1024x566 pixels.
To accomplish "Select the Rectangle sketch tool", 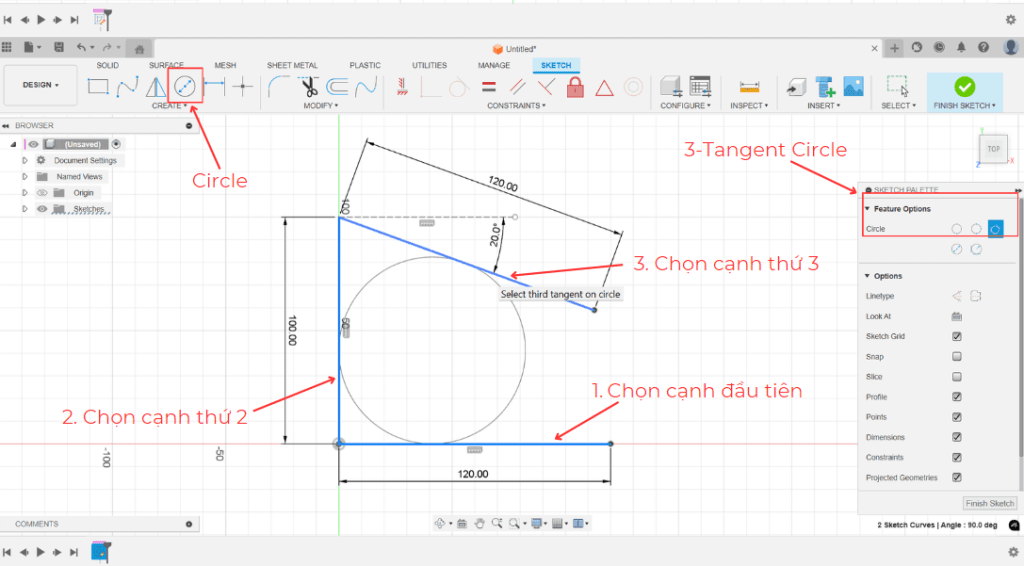I will pyautogui.click(x=98, y=86).
